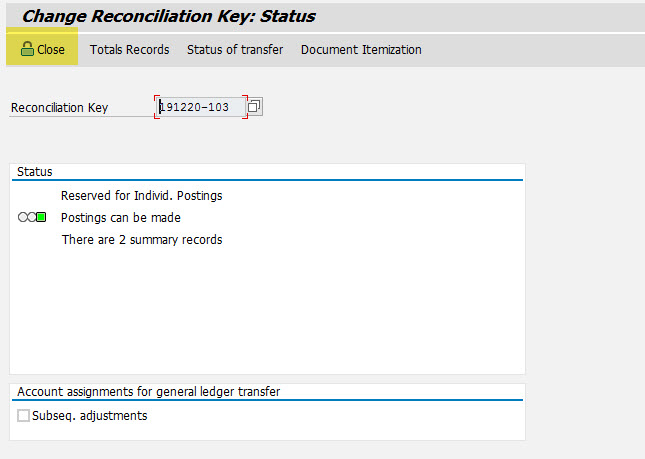This screenshot has width=645, height=459.
Task: Click the Change Reconciliation Key: Status title
Action: [169, 16]
